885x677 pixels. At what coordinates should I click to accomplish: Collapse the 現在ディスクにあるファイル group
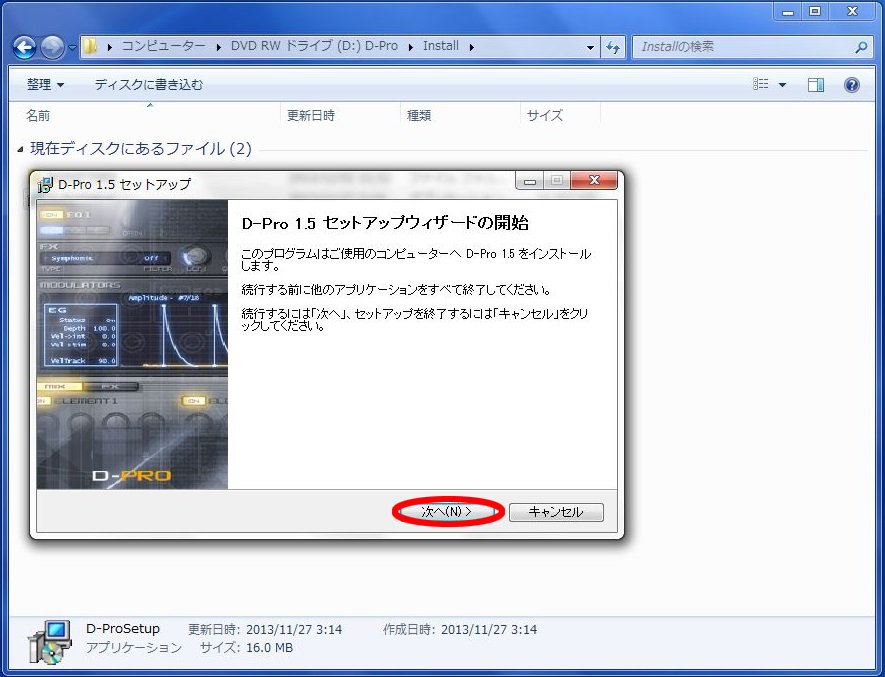click(x=20, y=150)
